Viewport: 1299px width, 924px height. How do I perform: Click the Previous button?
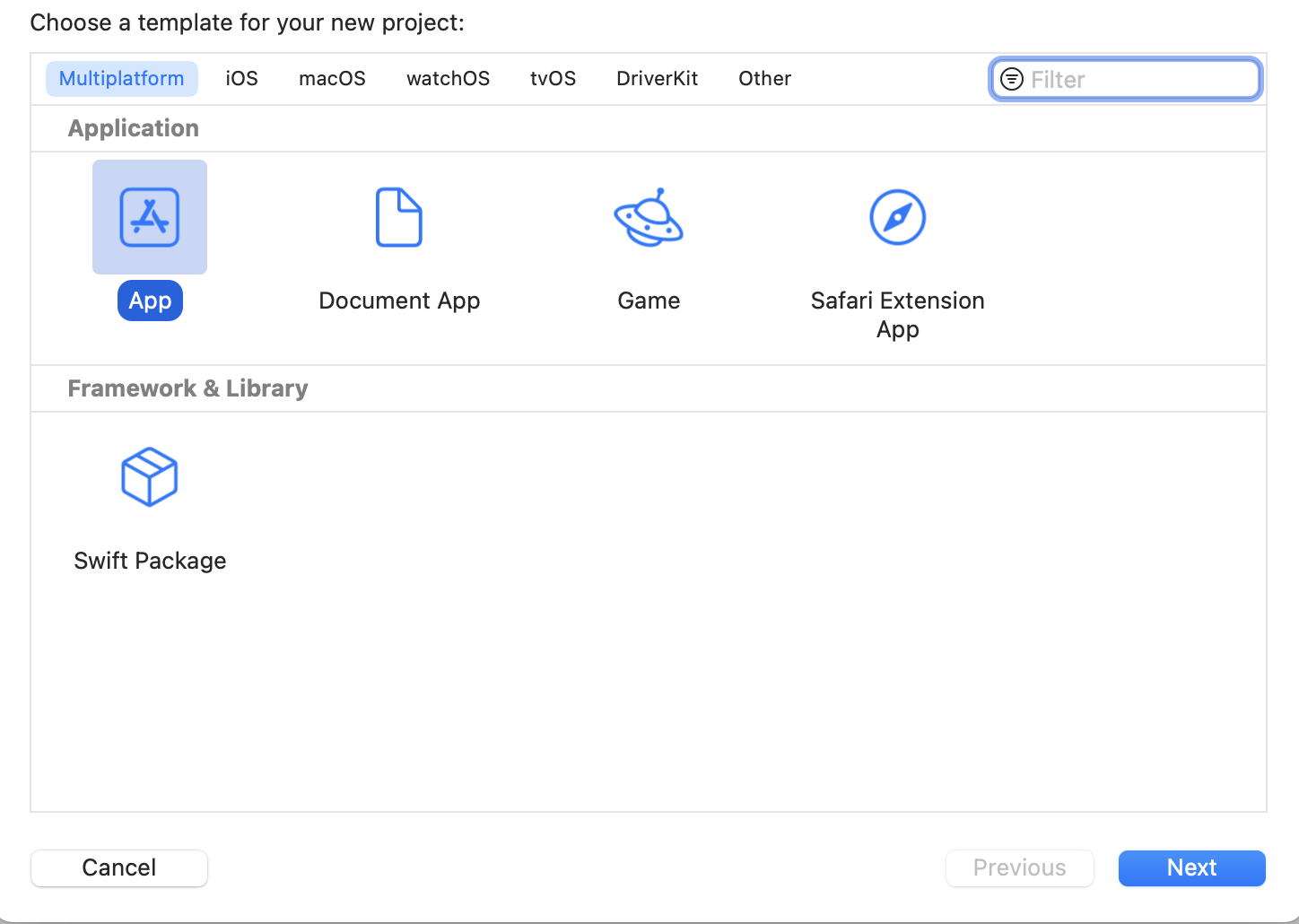pyautogui.click(x=1019, y=867)
